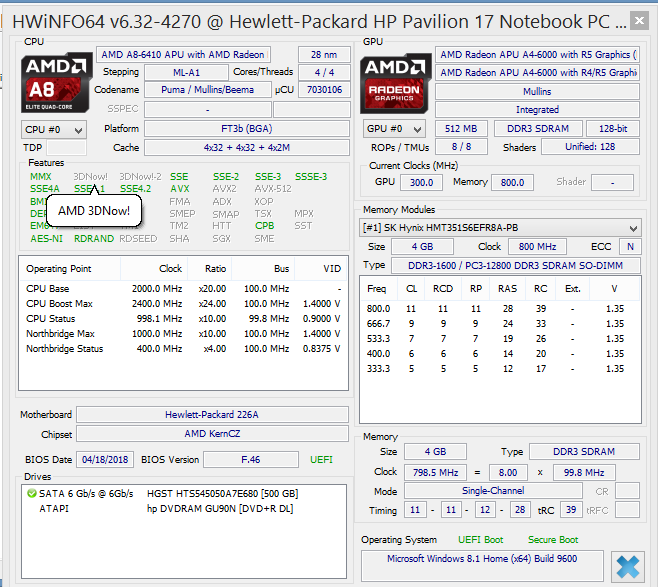
Task: Click the Mullins GPU codename field
Action: coord(537,91)
